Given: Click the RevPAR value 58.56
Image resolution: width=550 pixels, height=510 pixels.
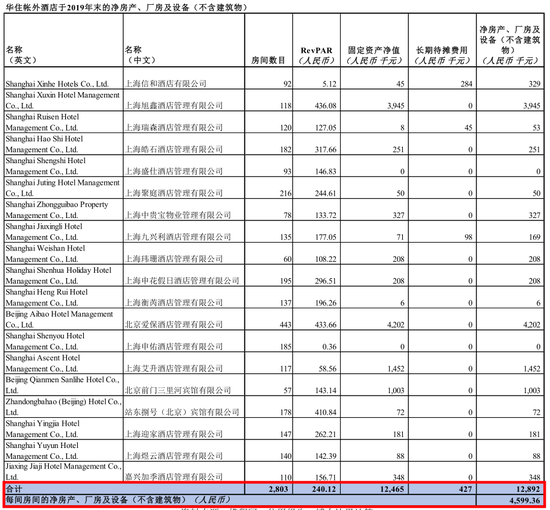Looking at the screenshot, I should click(x=327, y=369).
